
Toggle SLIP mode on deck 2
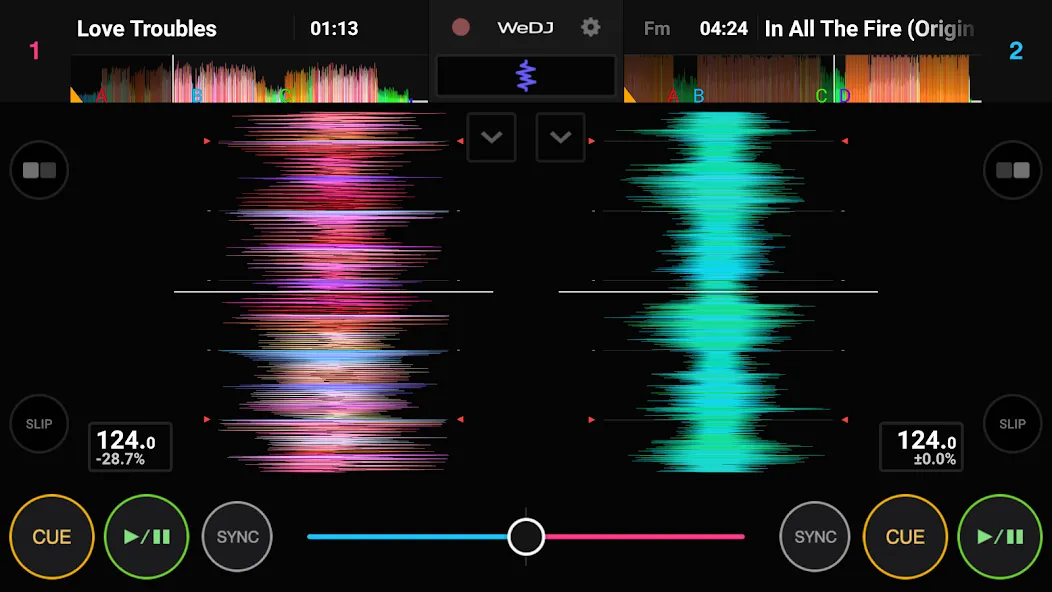1012,424
